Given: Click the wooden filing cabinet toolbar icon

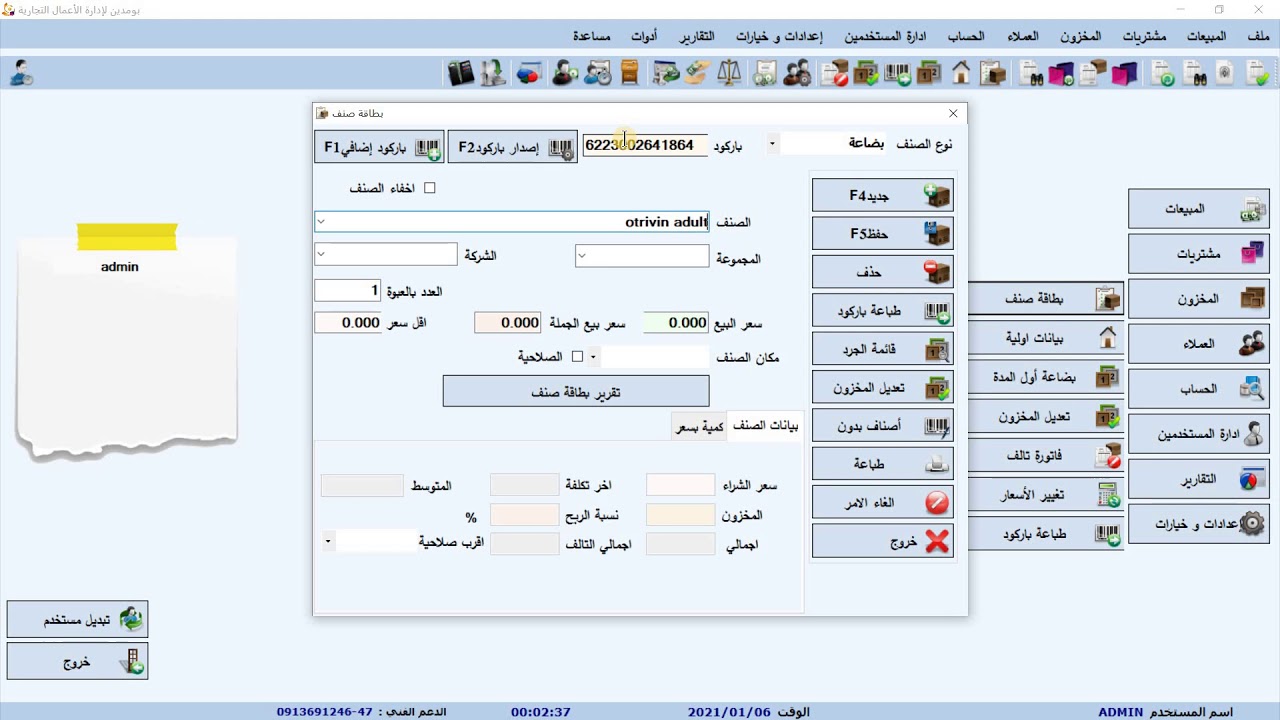Looking at the screenshot, I should [x=629, y=73].
